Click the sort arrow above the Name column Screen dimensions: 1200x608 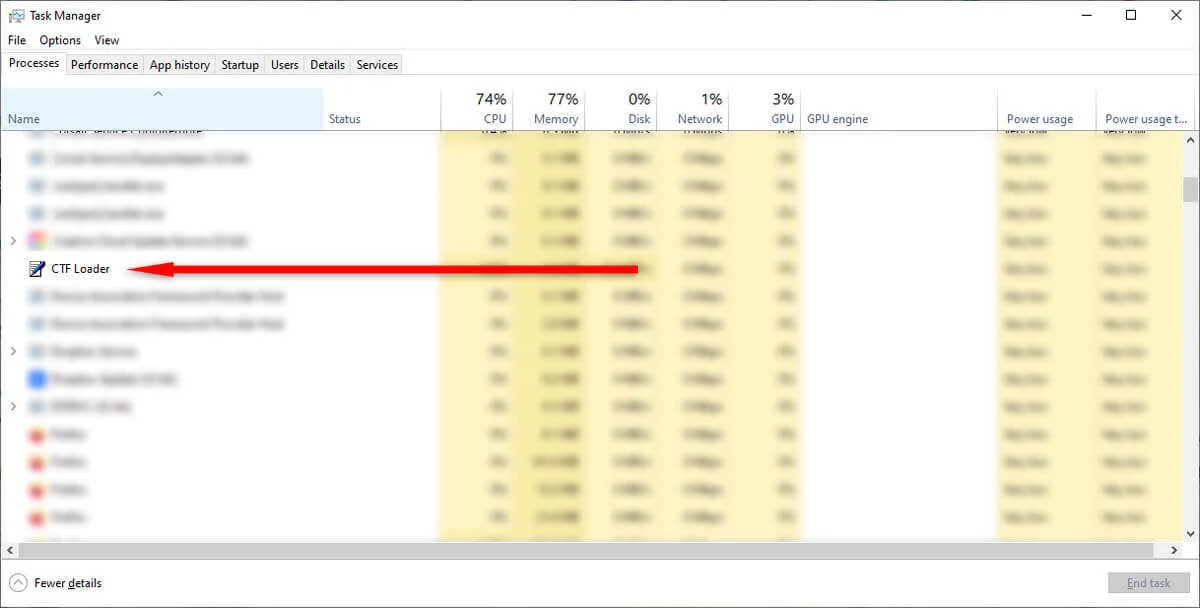[x=158, y=93]
